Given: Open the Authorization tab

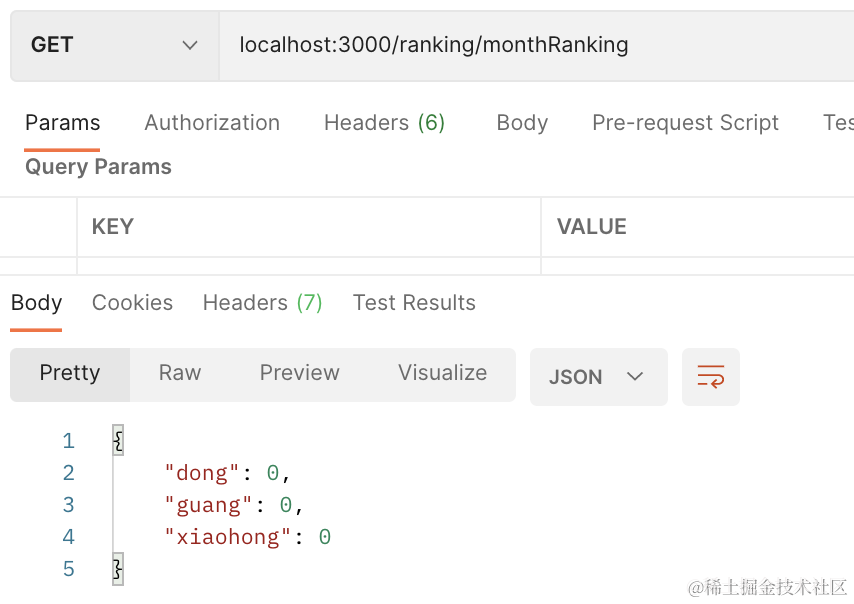Looking at the screenshot, I should pos(212,123).
